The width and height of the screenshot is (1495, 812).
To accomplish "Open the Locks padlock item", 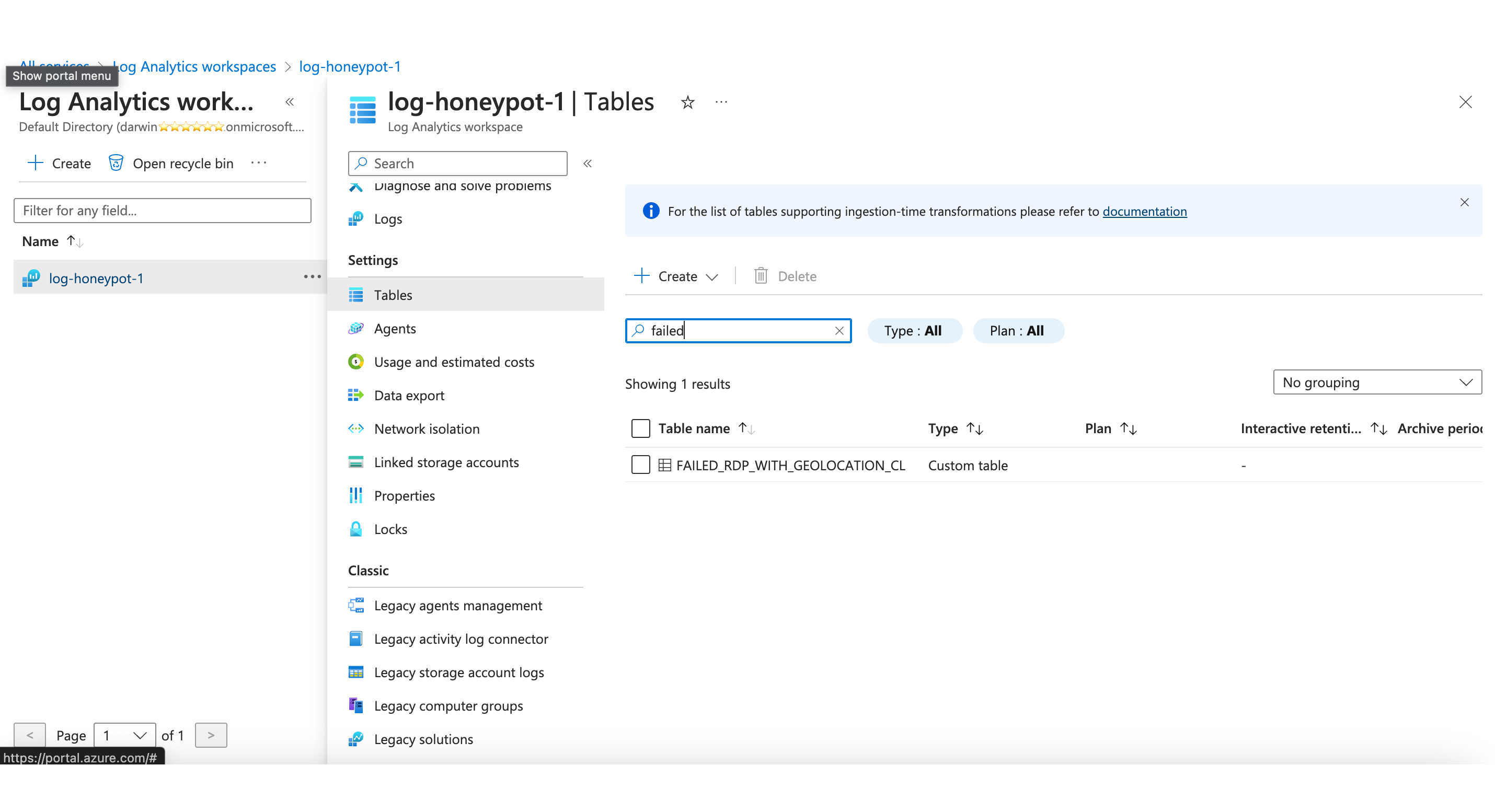I will (x=390, y=529).
